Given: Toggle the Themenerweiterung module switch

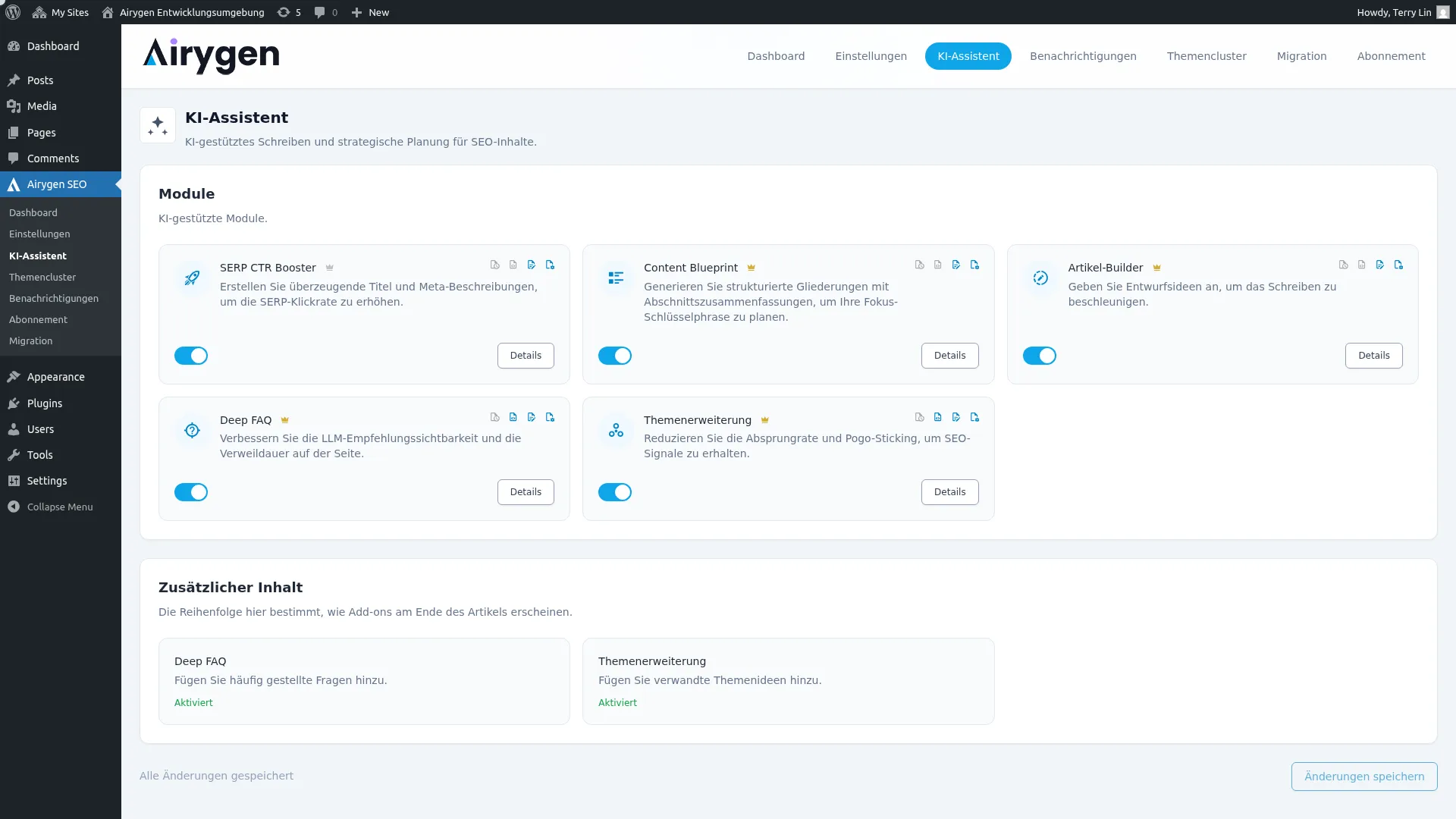Looking at the screenshot, I should 615,492.
